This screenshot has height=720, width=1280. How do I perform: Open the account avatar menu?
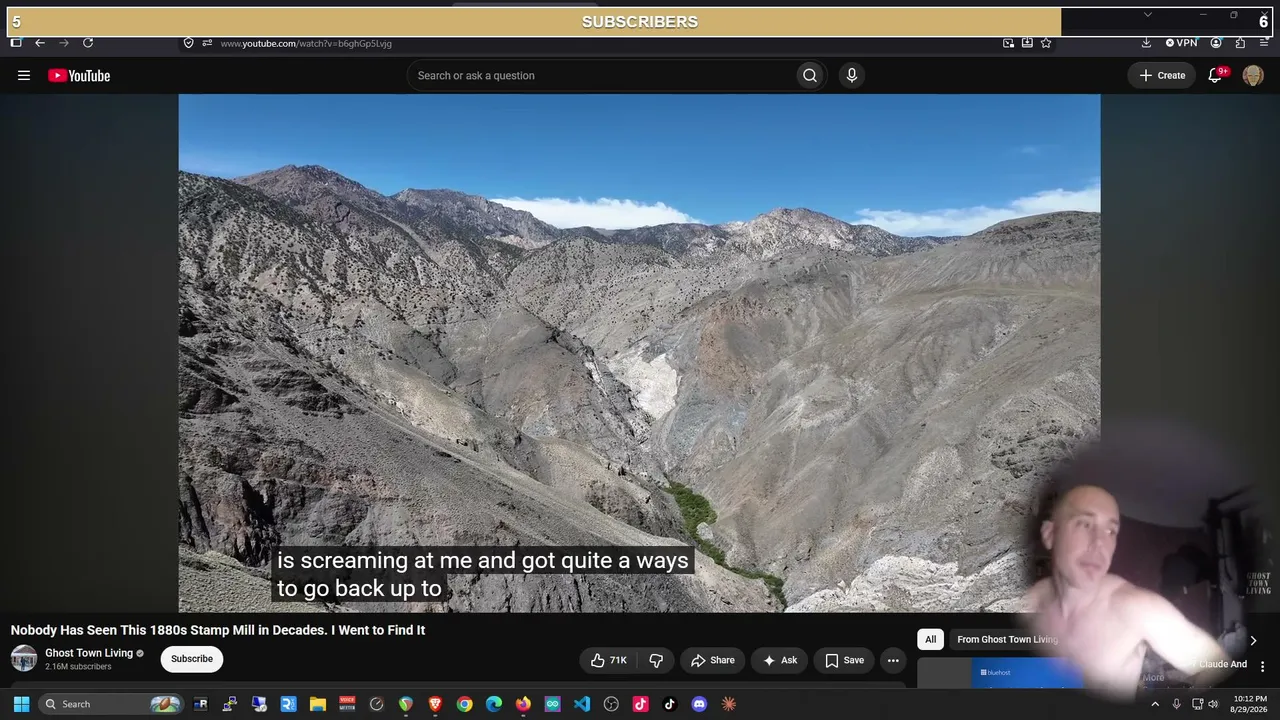coord(1253,75)
